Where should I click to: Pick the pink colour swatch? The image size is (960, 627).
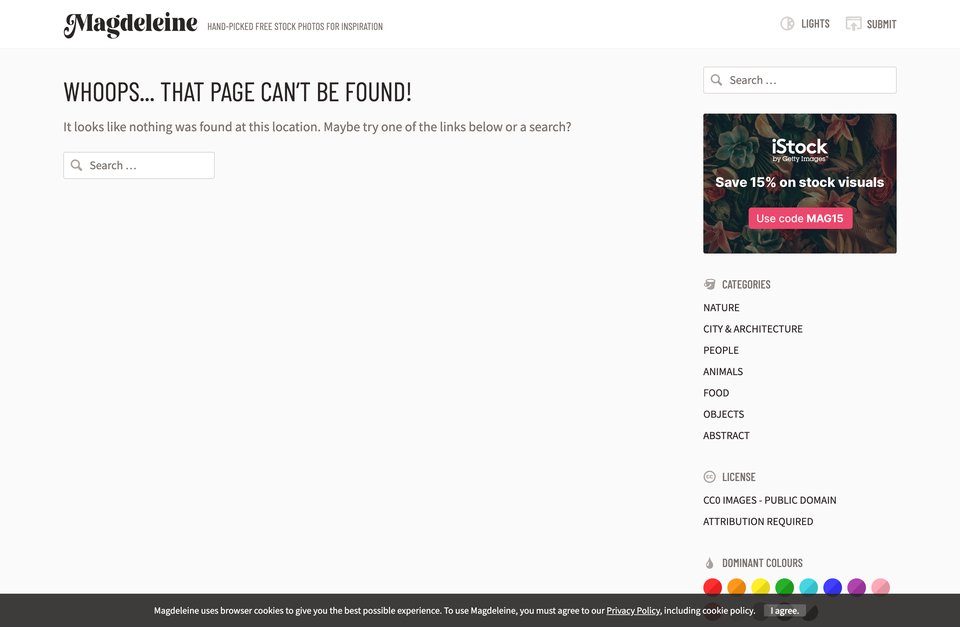coord(880,587)
